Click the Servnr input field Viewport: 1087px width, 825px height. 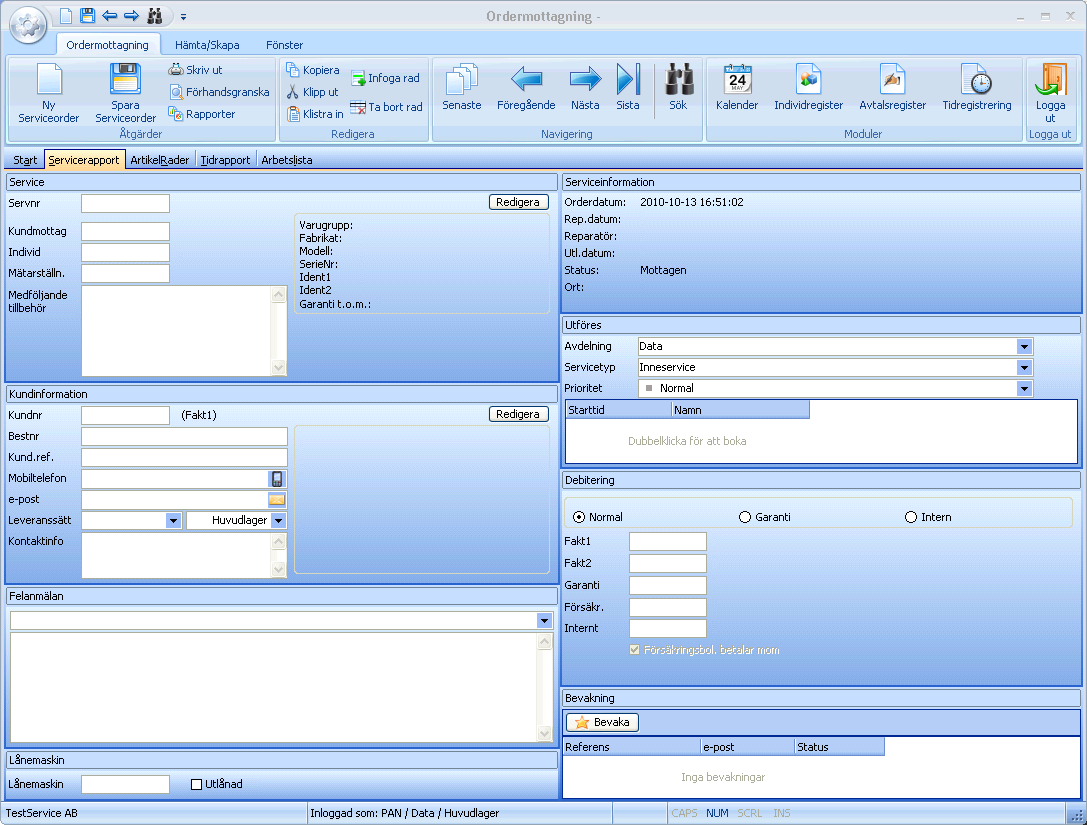(125, 203)
